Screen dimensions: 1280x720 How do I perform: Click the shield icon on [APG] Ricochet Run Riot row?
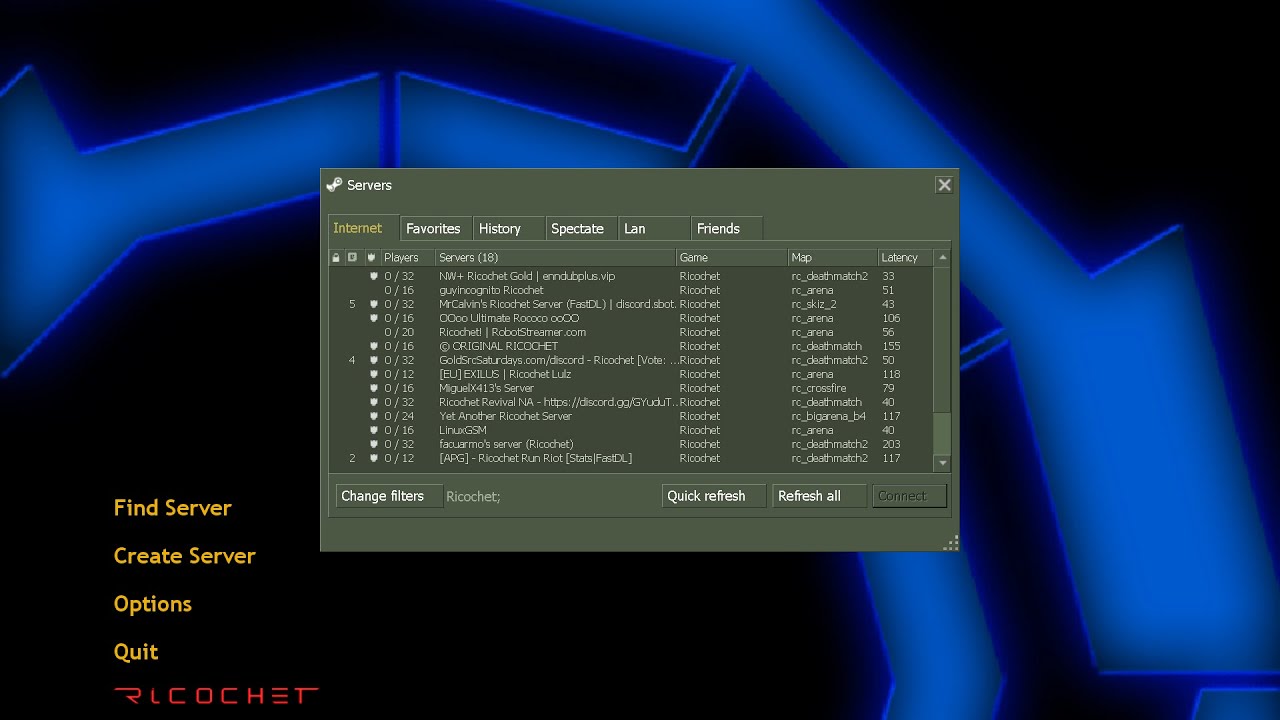tap(374, 458)
